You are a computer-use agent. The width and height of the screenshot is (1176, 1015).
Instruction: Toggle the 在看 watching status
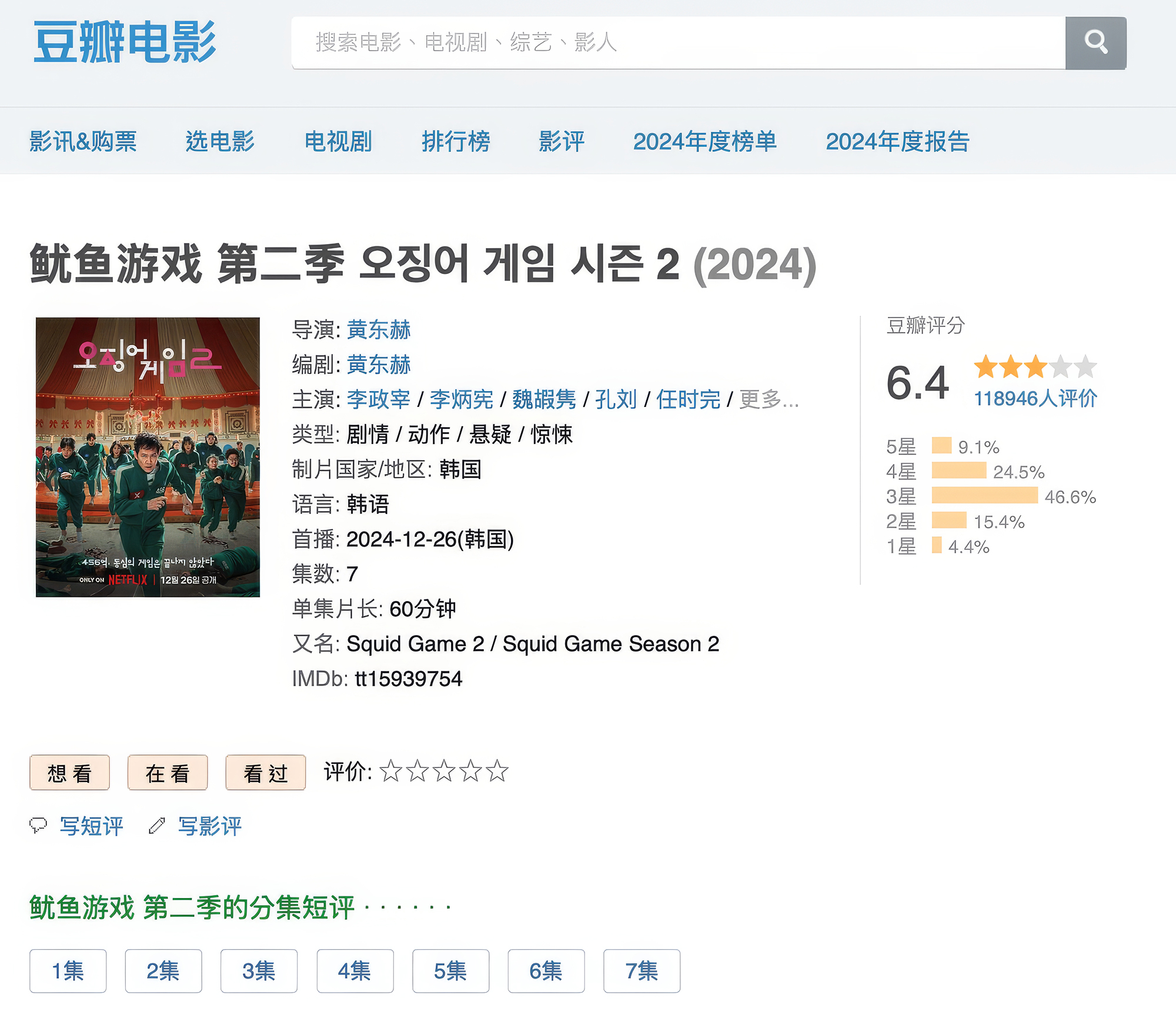167,772
